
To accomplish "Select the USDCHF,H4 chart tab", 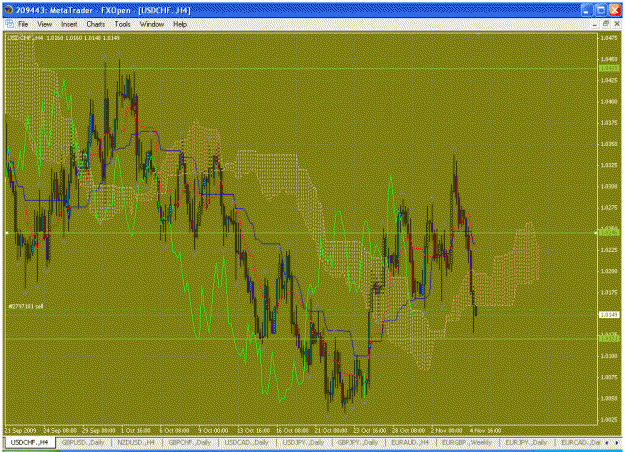I will pos(29,442).
